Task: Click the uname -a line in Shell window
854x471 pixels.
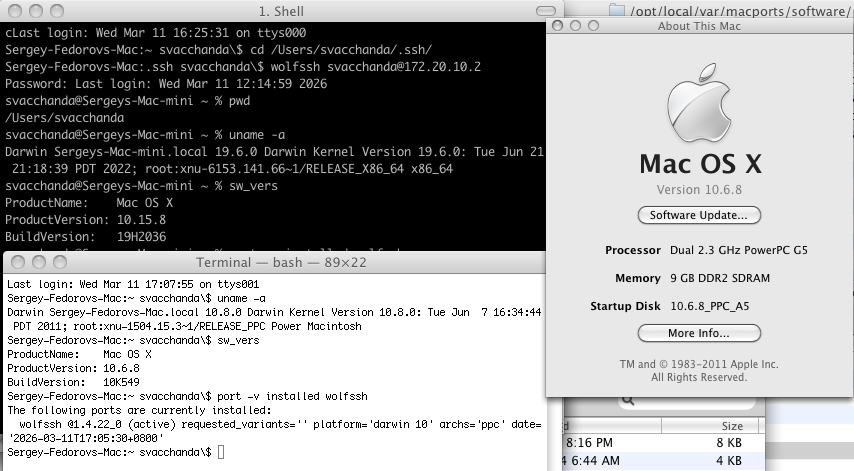Action: (145, 134)
